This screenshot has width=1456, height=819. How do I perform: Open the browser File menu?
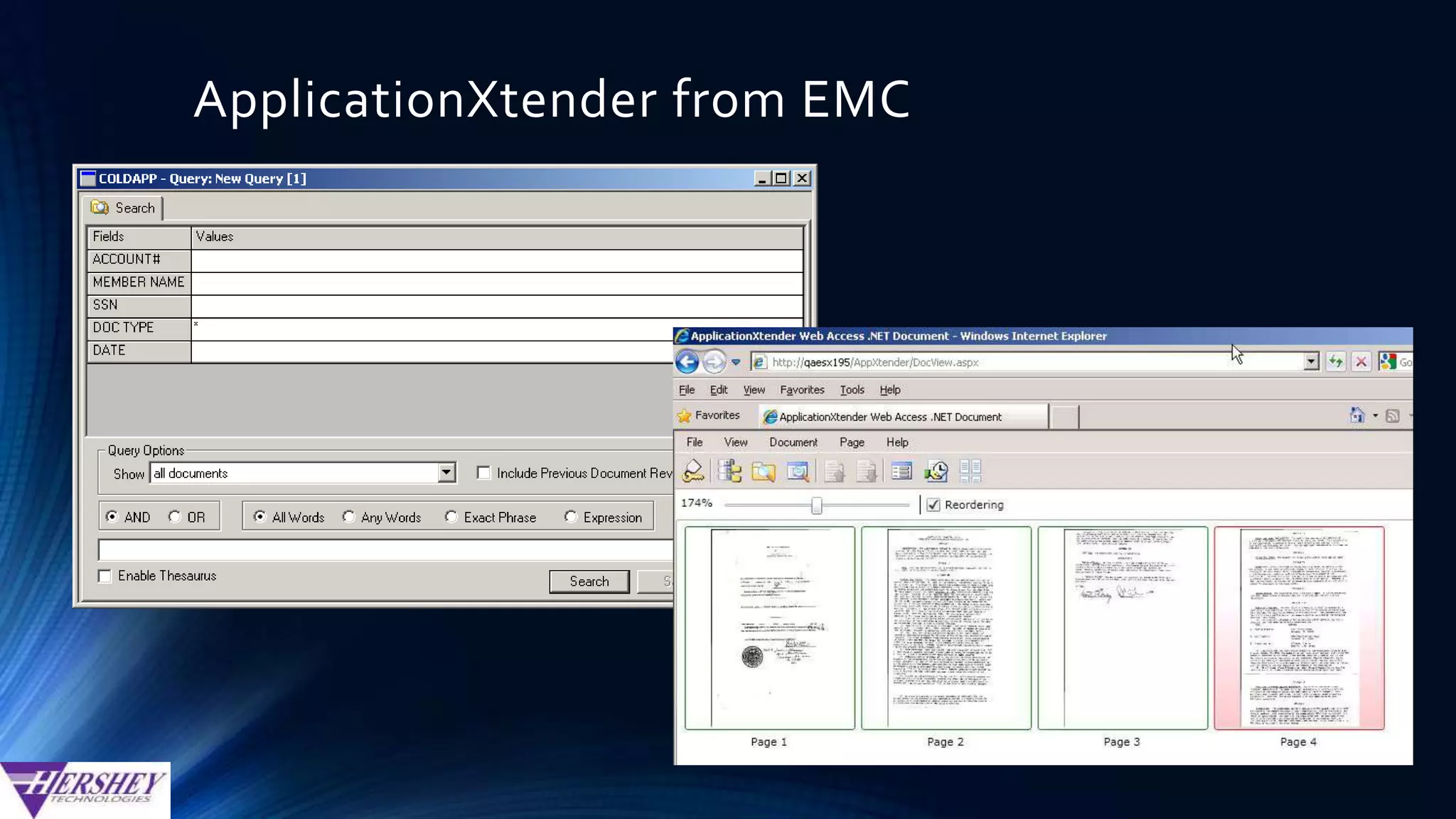tap(687, 390)
